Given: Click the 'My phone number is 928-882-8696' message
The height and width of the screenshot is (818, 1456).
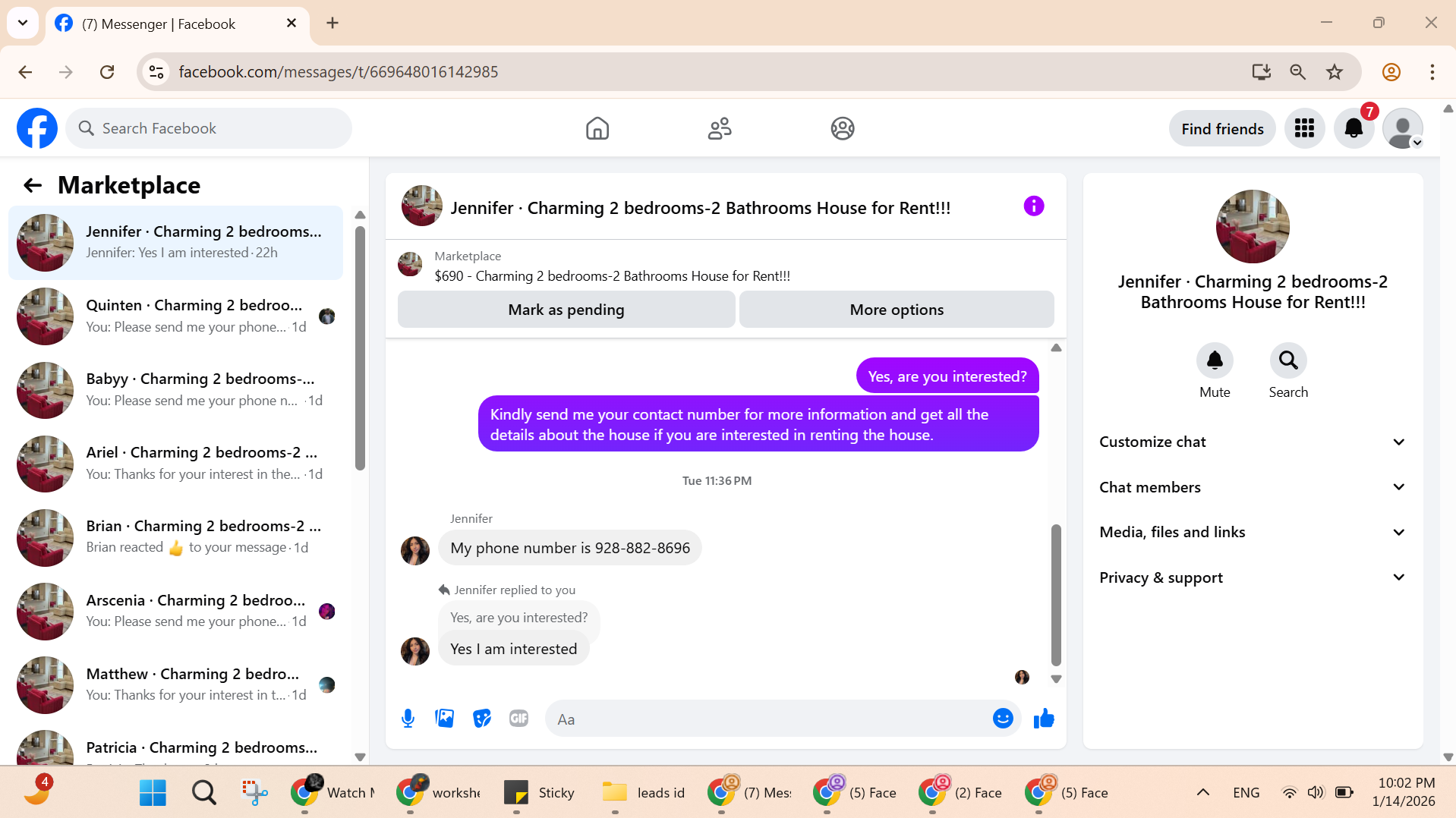Looking at the screenshot, I should point(570,548).
